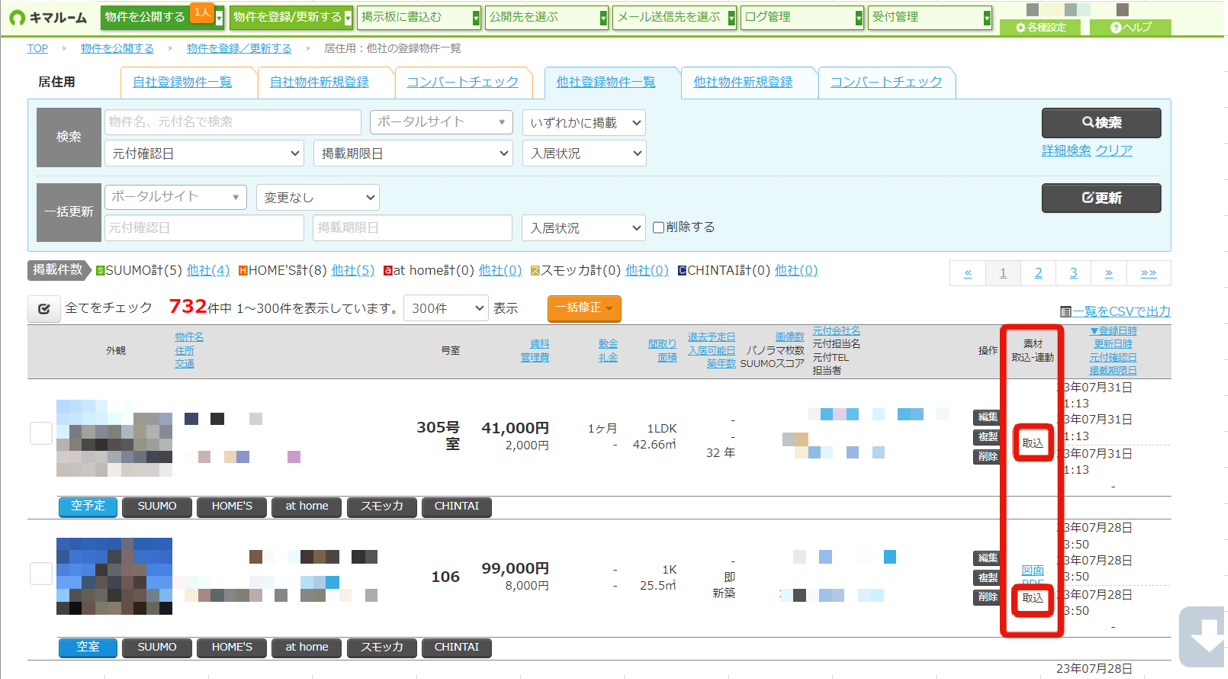Image resolution: width=1228 pixels, height=679 pixels.
Task: Open the 一括修正 orange dropdown button
Action: click(x=584, y=308)
